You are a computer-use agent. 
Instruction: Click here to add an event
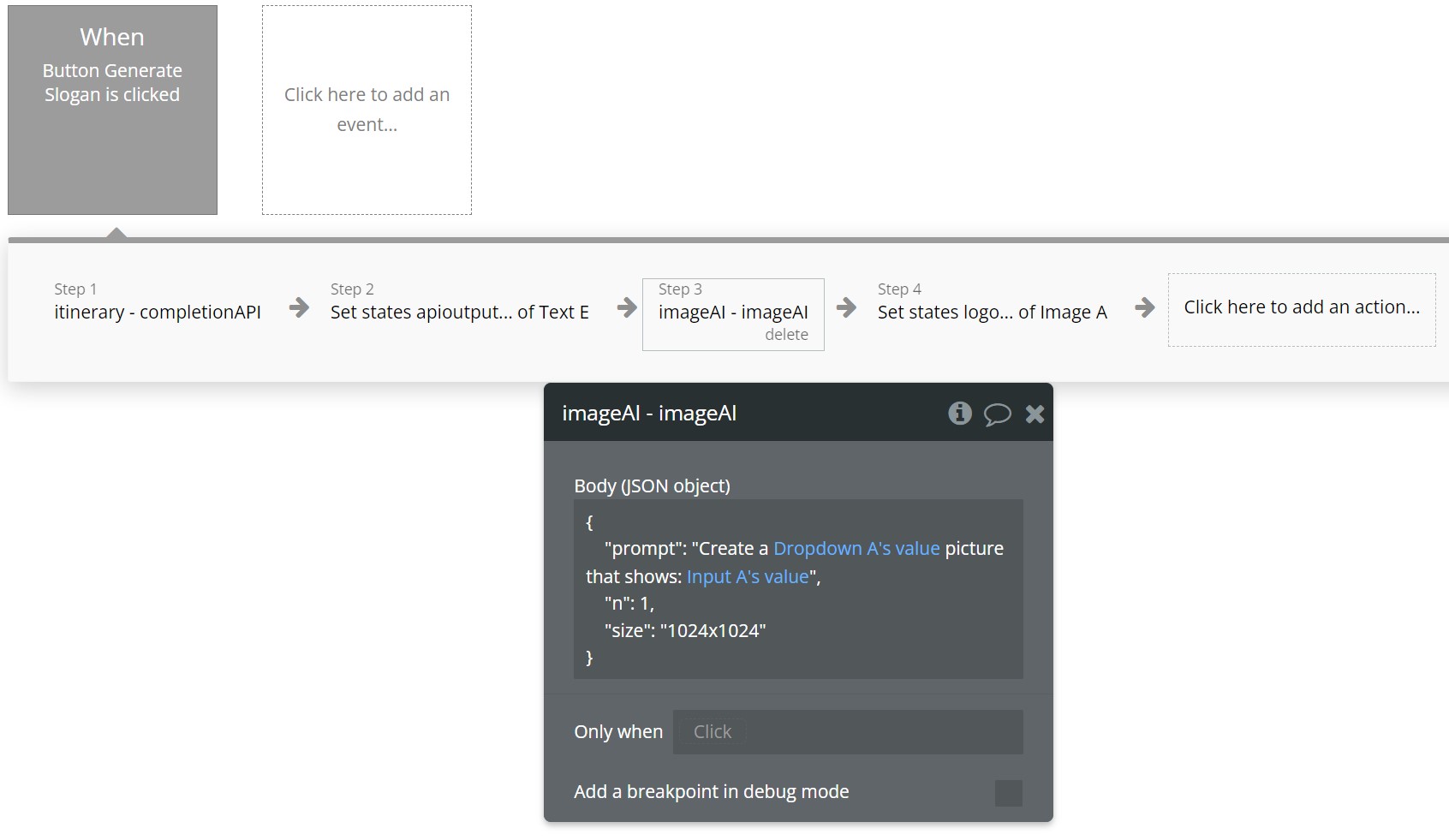367,109
